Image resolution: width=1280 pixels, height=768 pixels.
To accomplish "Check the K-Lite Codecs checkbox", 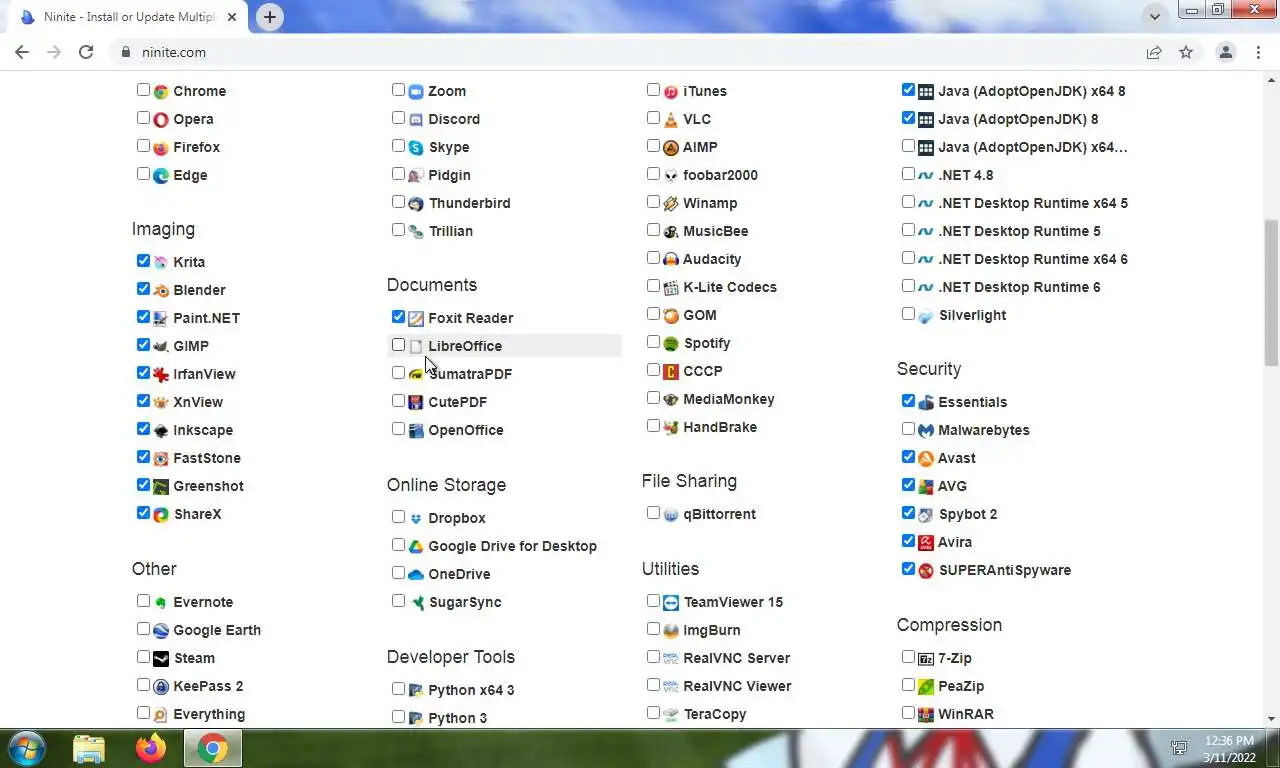I will tap(654, 286).
